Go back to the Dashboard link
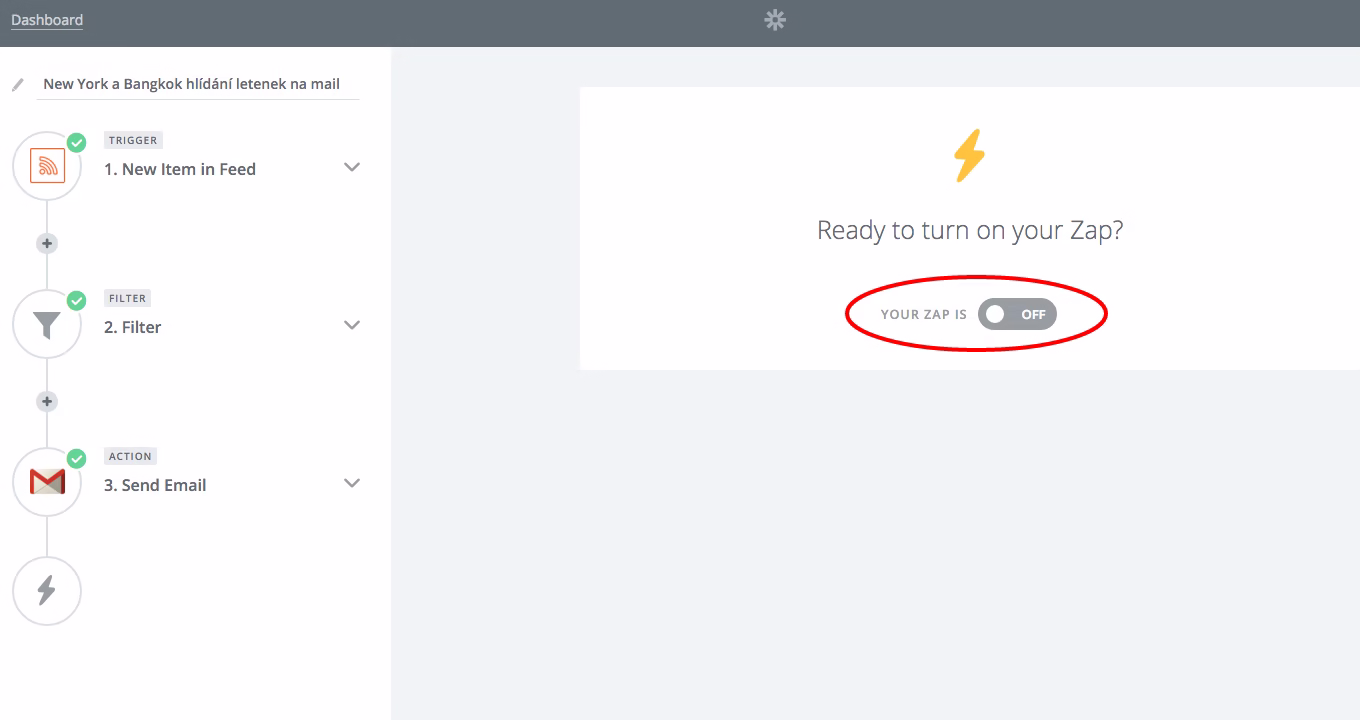 pyautogui.click(x=47, y=20)
